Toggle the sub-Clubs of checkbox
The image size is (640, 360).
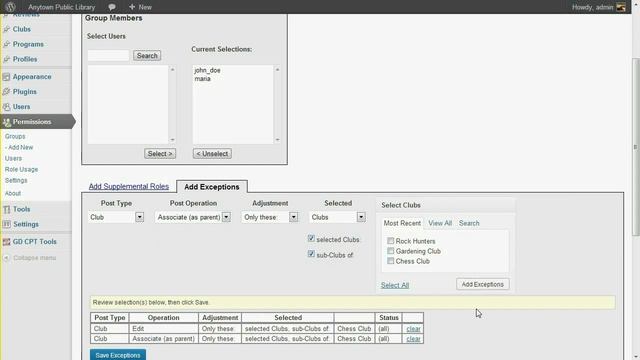click(x=311, y=254)
